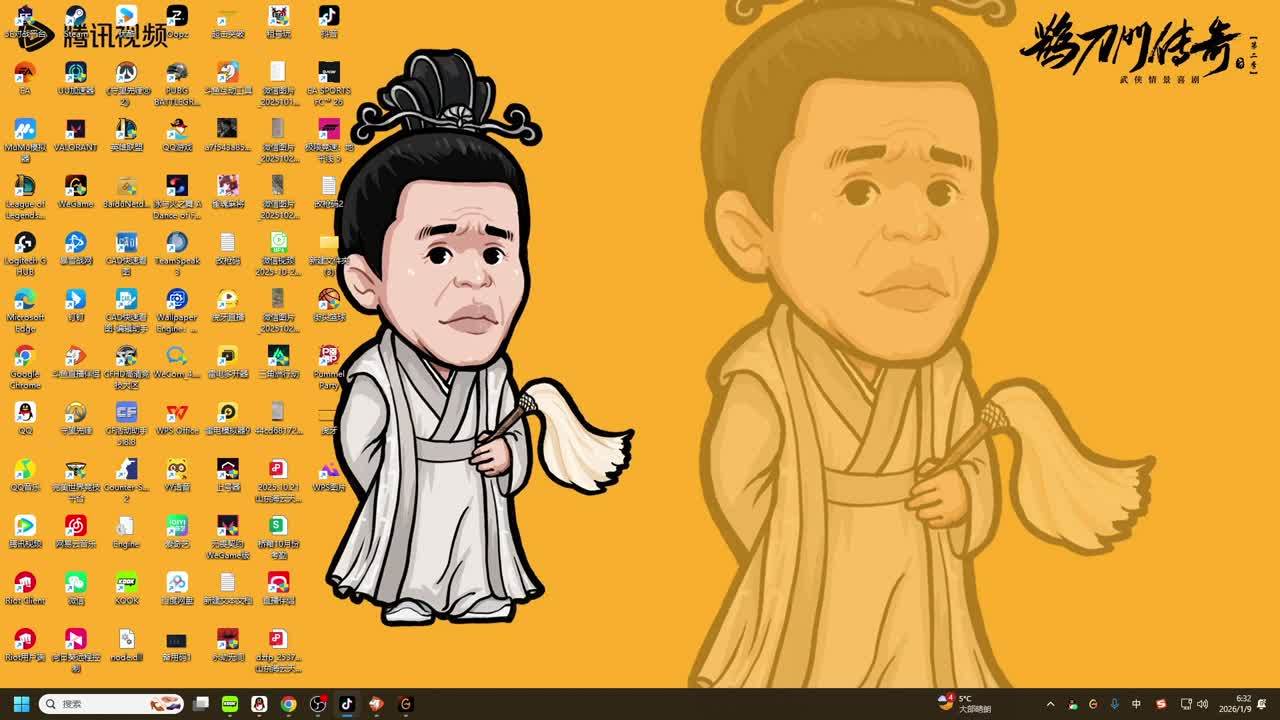This screenshot has height=720, width=1280.
Task: Toggle the Chinese input method indicator
Action: 1136,704
